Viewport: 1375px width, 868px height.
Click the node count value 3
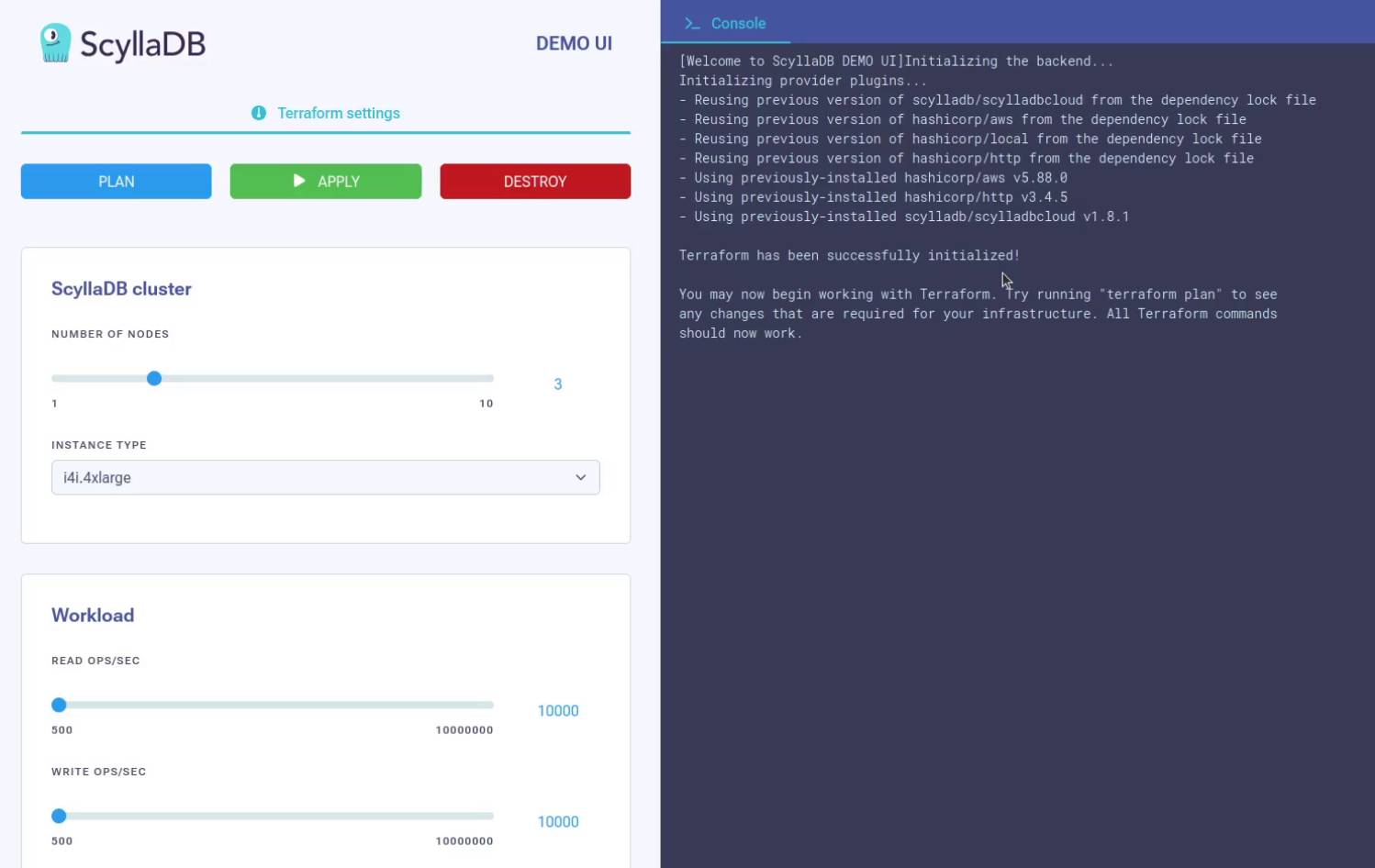click(558, 384)
